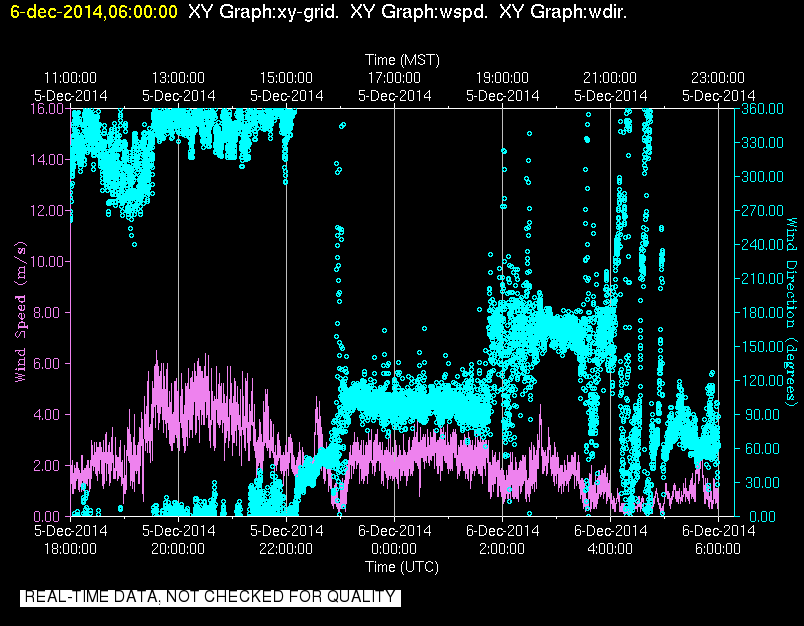Click the XY Graph:wspd title label
The image size is (804, 626).
pyautogui.click(x=419, y=11)
